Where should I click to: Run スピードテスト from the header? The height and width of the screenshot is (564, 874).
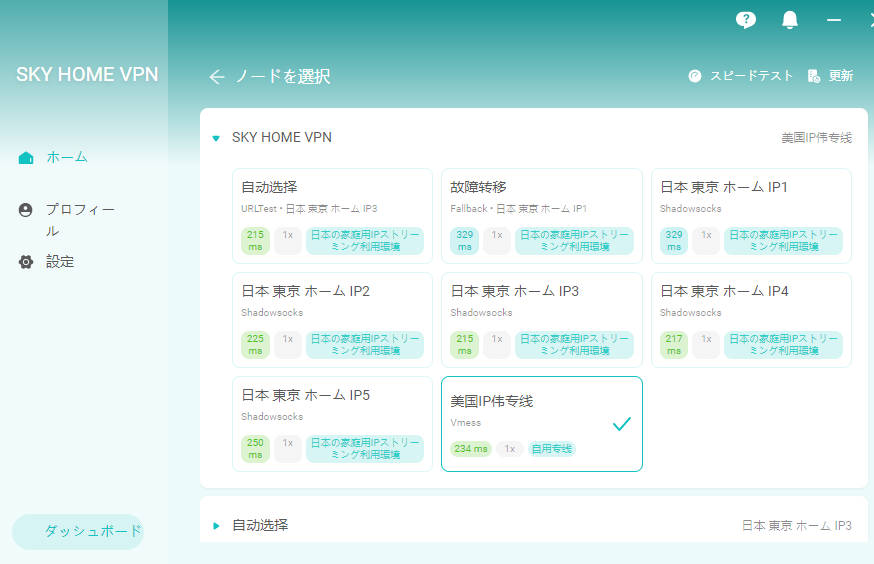coord(751,76)
